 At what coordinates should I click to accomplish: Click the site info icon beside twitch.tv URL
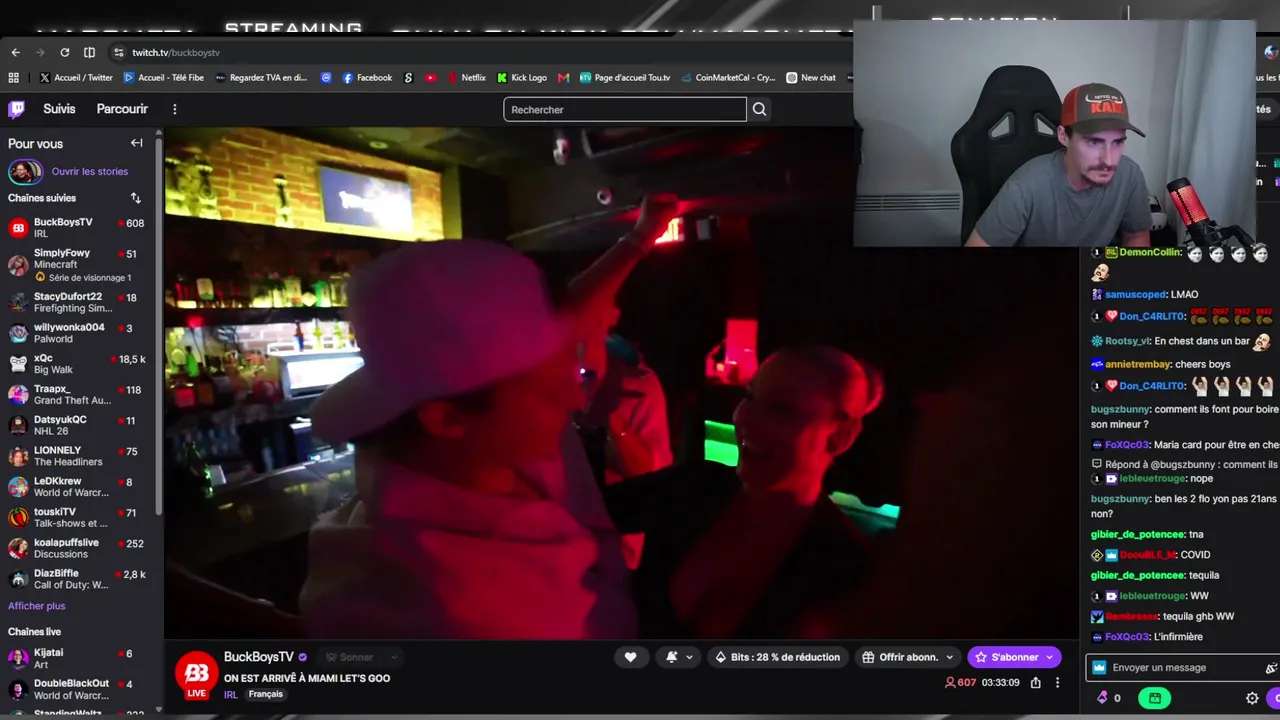[x=118, y=52]
